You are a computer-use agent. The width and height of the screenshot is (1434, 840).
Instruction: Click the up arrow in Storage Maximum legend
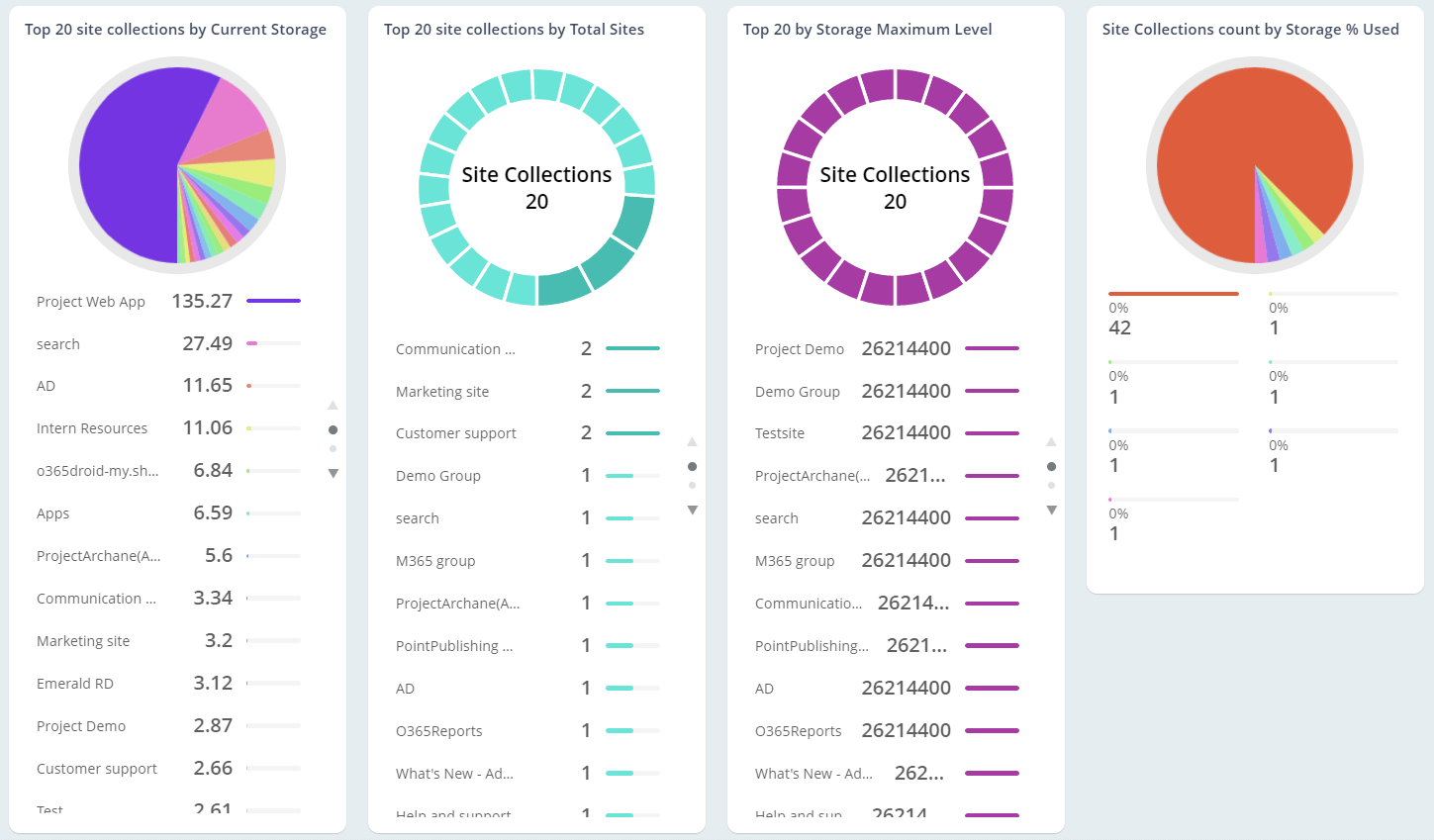pyautogui.click(x=1052, y=441)
